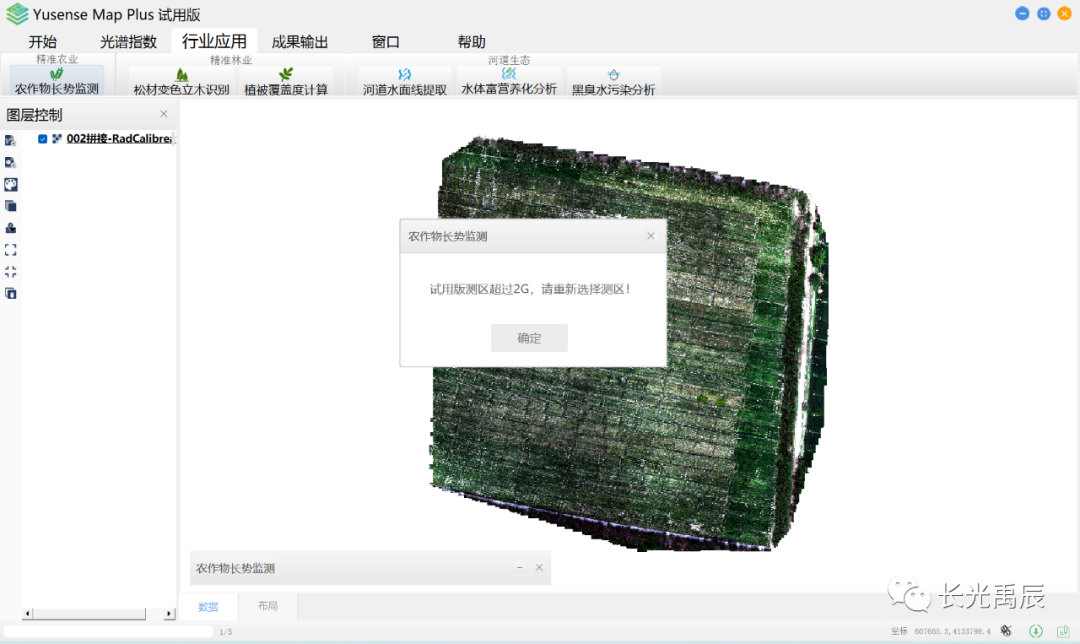Switch to the 数据 view tab
The height and width of the screenshot is (644, 1080).
(208, 606)
